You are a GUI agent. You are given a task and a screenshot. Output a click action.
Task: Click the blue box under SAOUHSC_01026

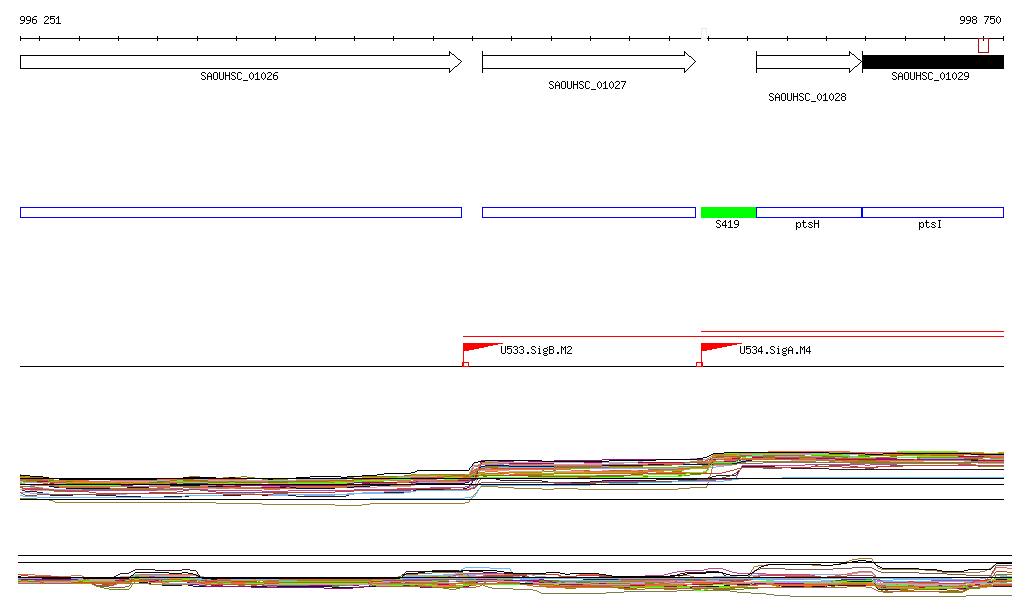(x=241, y=212)
